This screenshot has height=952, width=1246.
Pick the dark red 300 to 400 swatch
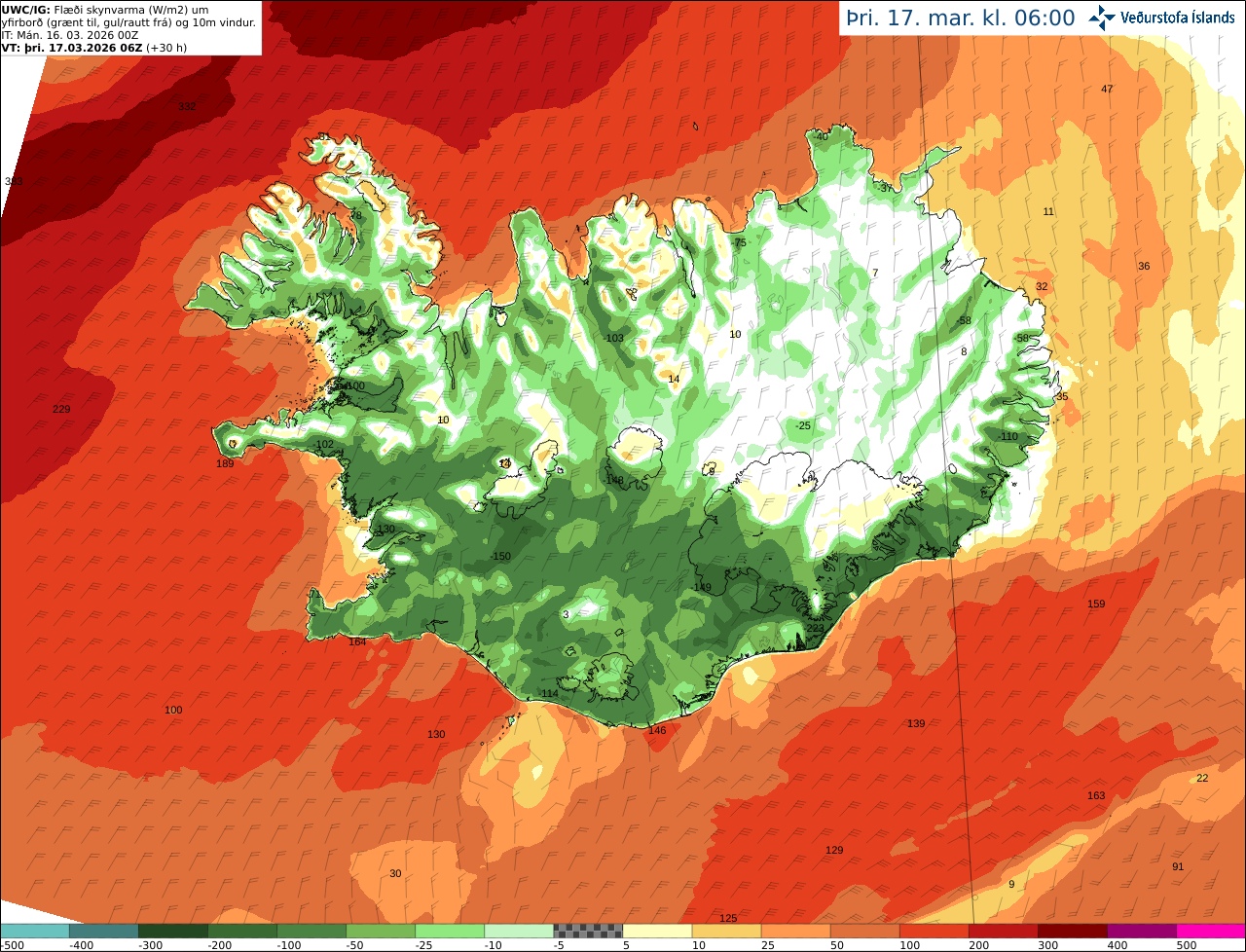(x=1072, y=931)
